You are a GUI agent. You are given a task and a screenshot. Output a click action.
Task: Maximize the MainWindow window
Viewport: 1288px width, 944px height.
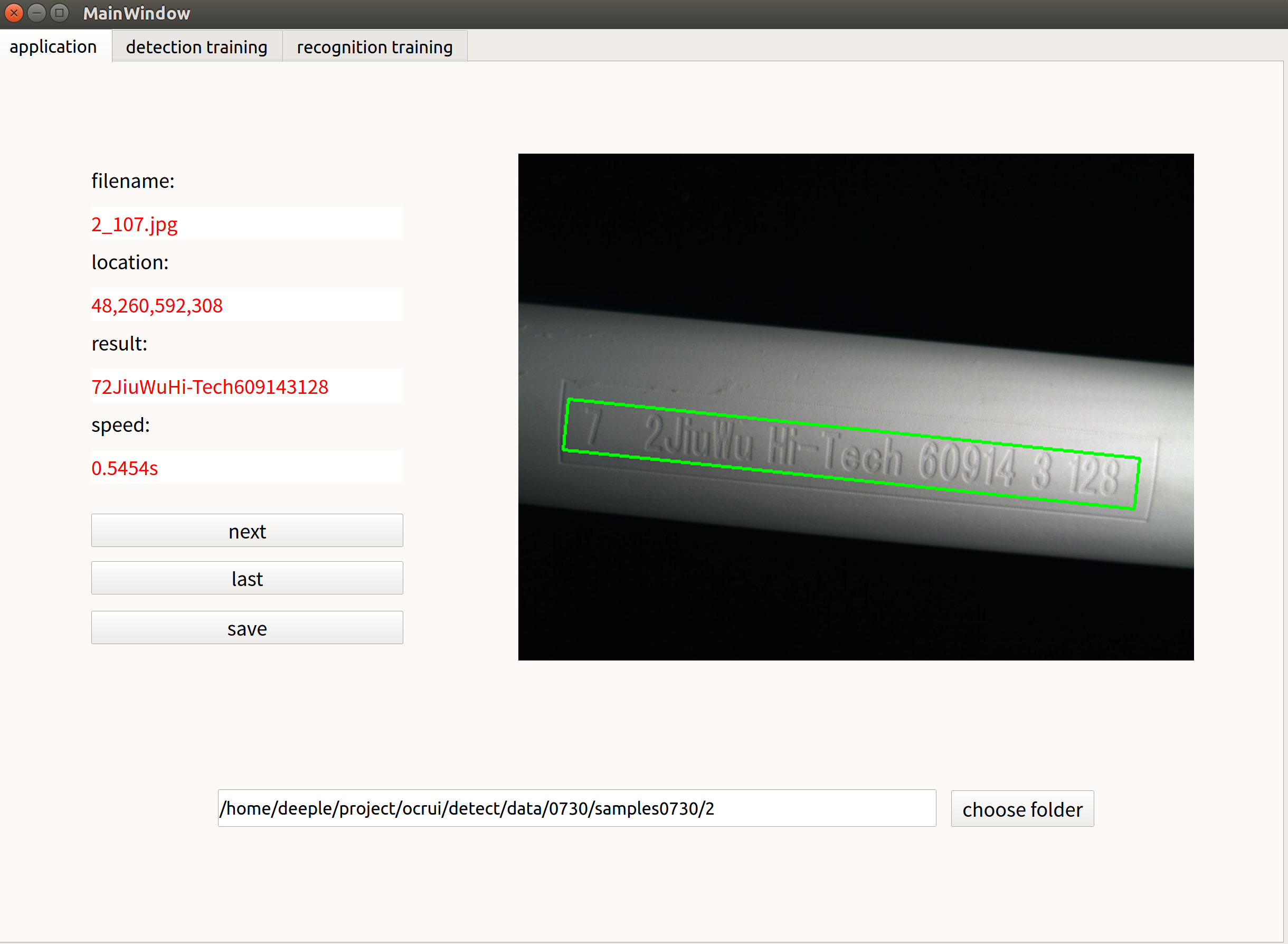pyautogui.click(x=60, y=13)
